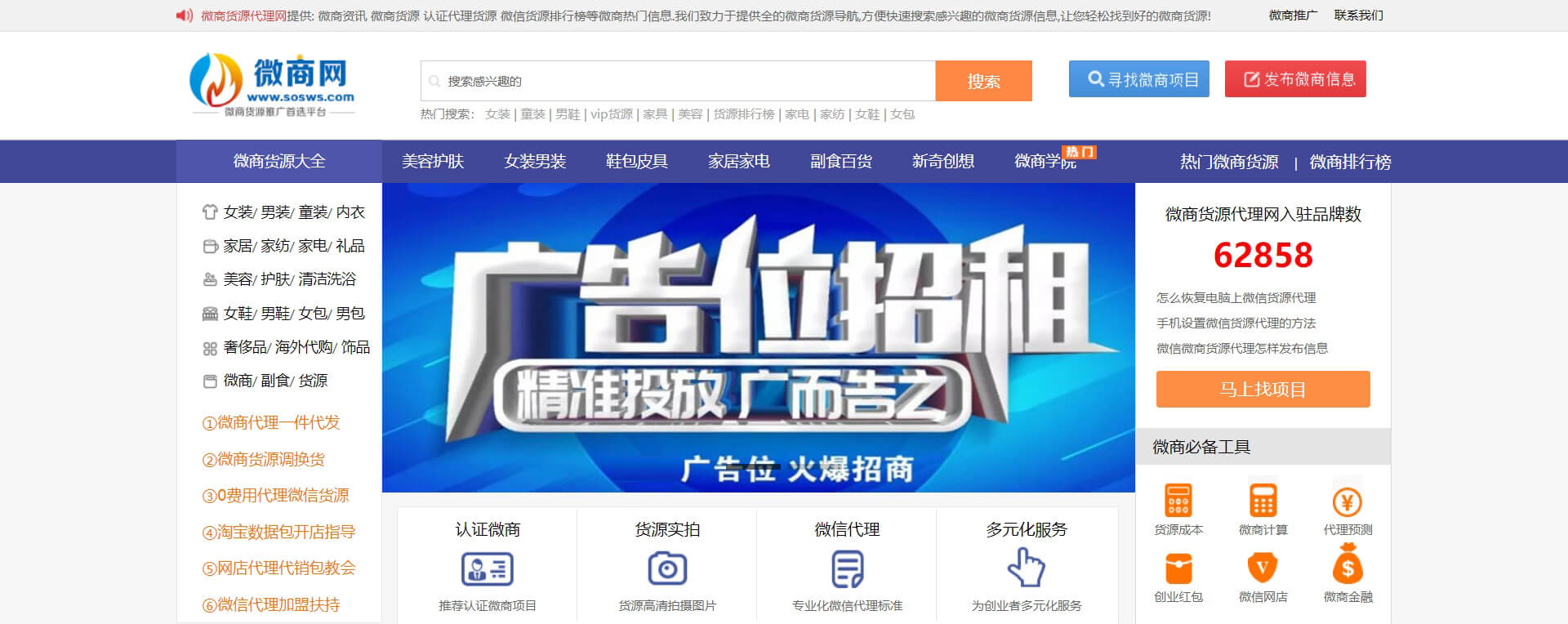Screen dimensions: 1568x624
Task: Click the icon beside 女鞋/男鞋
Action: pos(210,314)
